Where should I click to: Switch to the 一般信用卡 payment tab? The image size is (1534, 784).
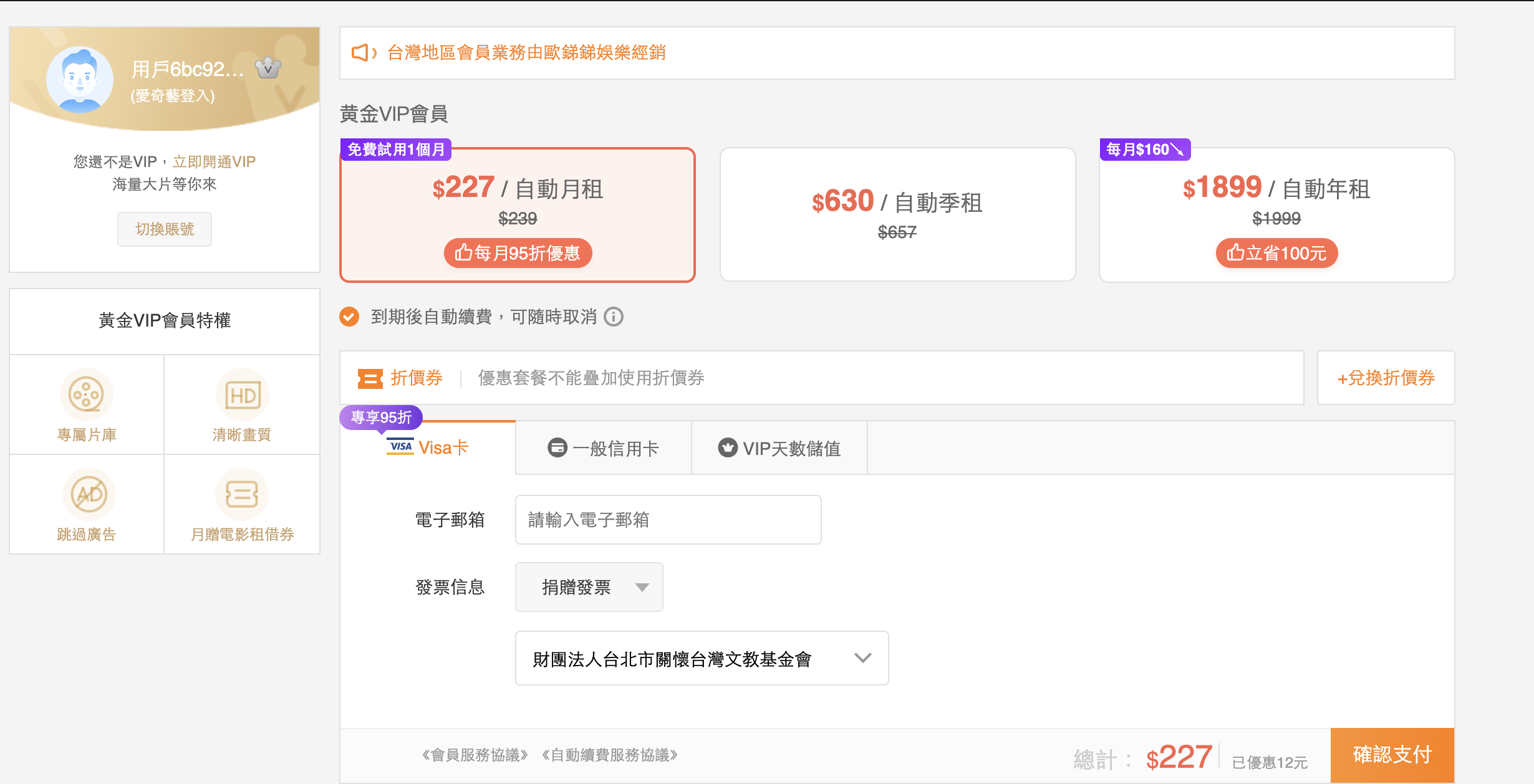(x=604, y=447)
